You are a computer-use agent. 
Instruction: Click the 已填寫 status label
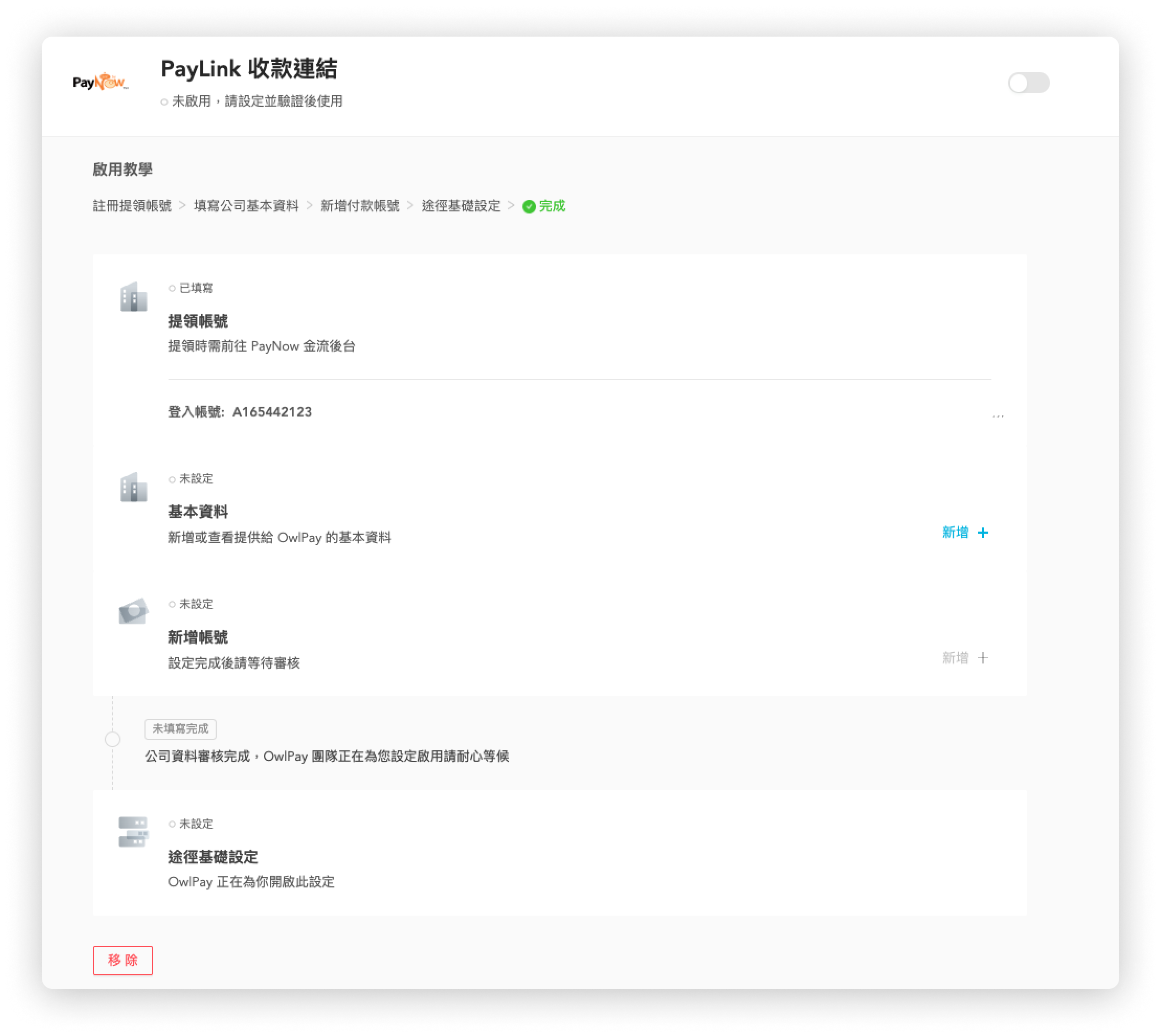click(x=196, y=288)
